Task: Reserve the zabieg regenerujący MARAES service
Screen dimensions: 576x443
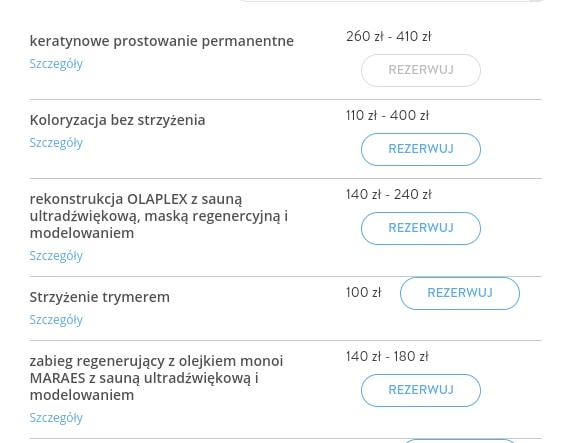Action: [x=421, y=390]
